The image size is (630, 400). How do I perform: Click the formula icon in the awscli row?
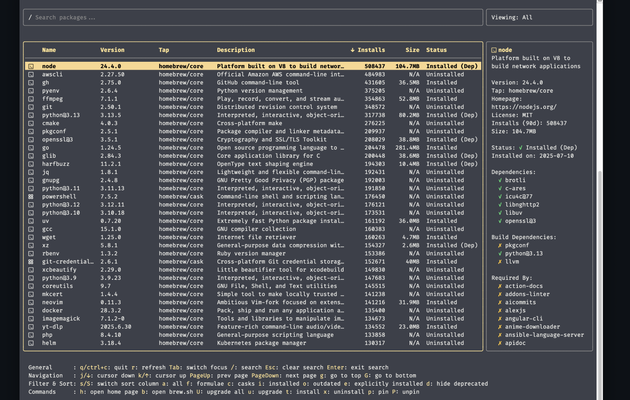pos(31,74)
